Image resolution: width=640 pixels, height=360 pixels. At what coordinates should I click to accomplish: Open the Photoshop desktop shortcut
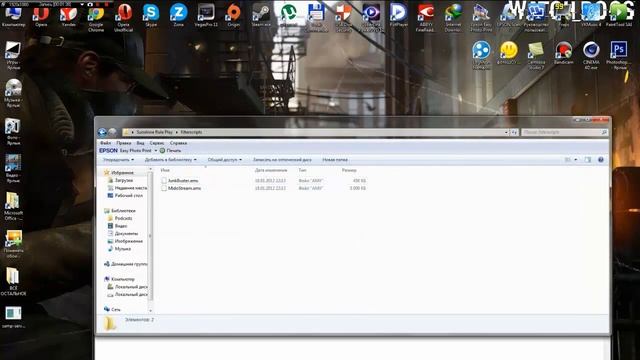pyautogui.click(x=619, y=56)
